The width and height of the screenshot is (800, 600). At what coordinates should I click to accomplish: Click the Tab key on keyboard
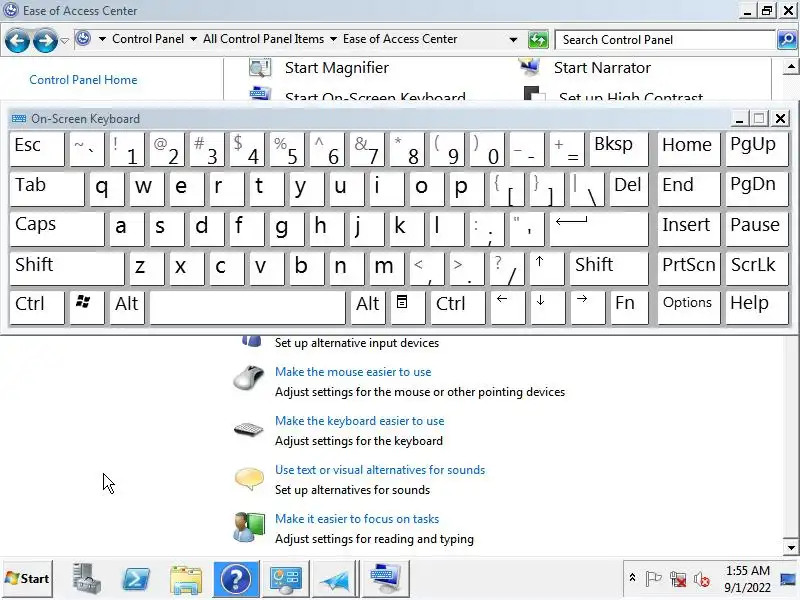(47, 189)
